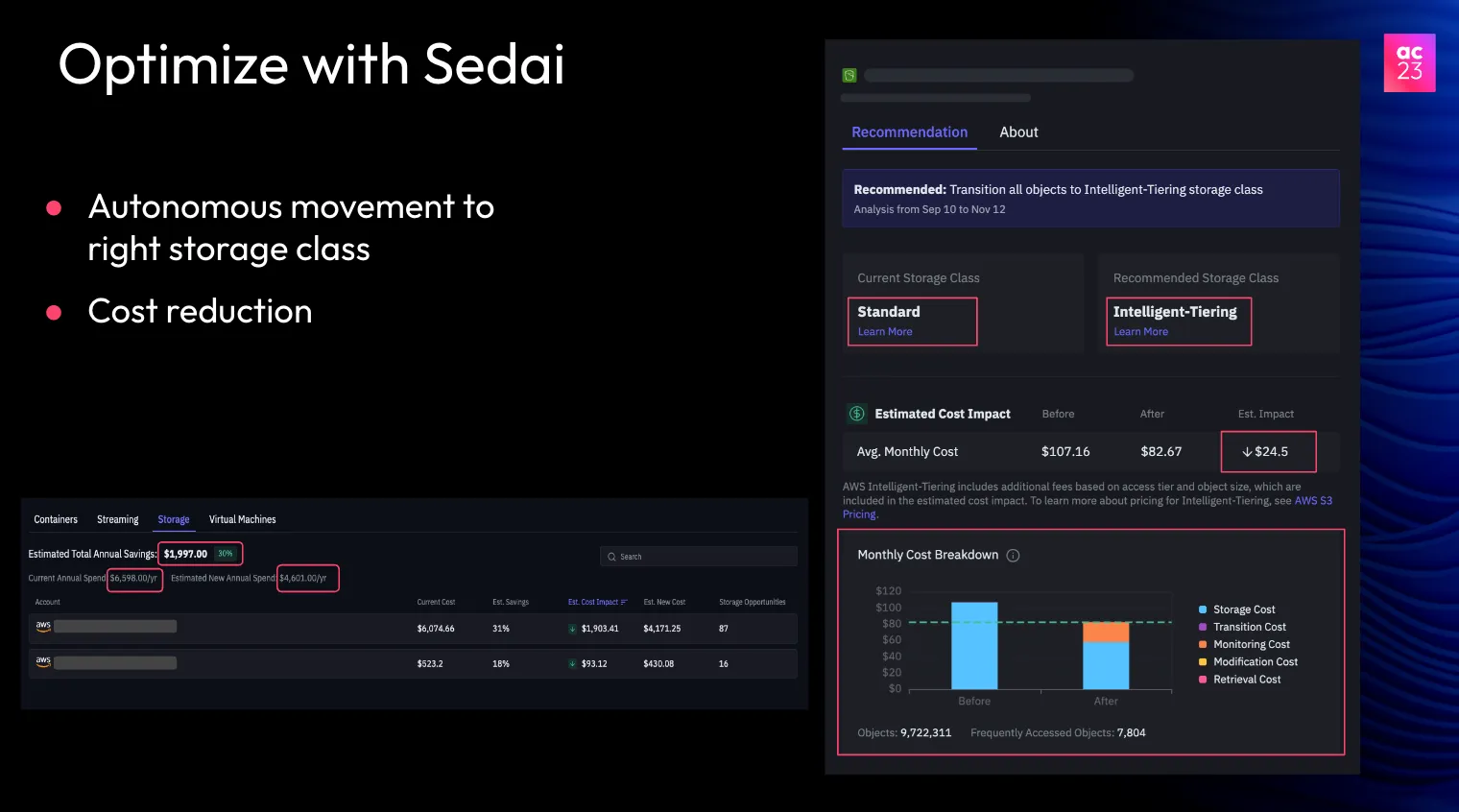Click the Recommended transition banner text
The height and width of the screenshot is (812, 1459).
[1058, 190]
